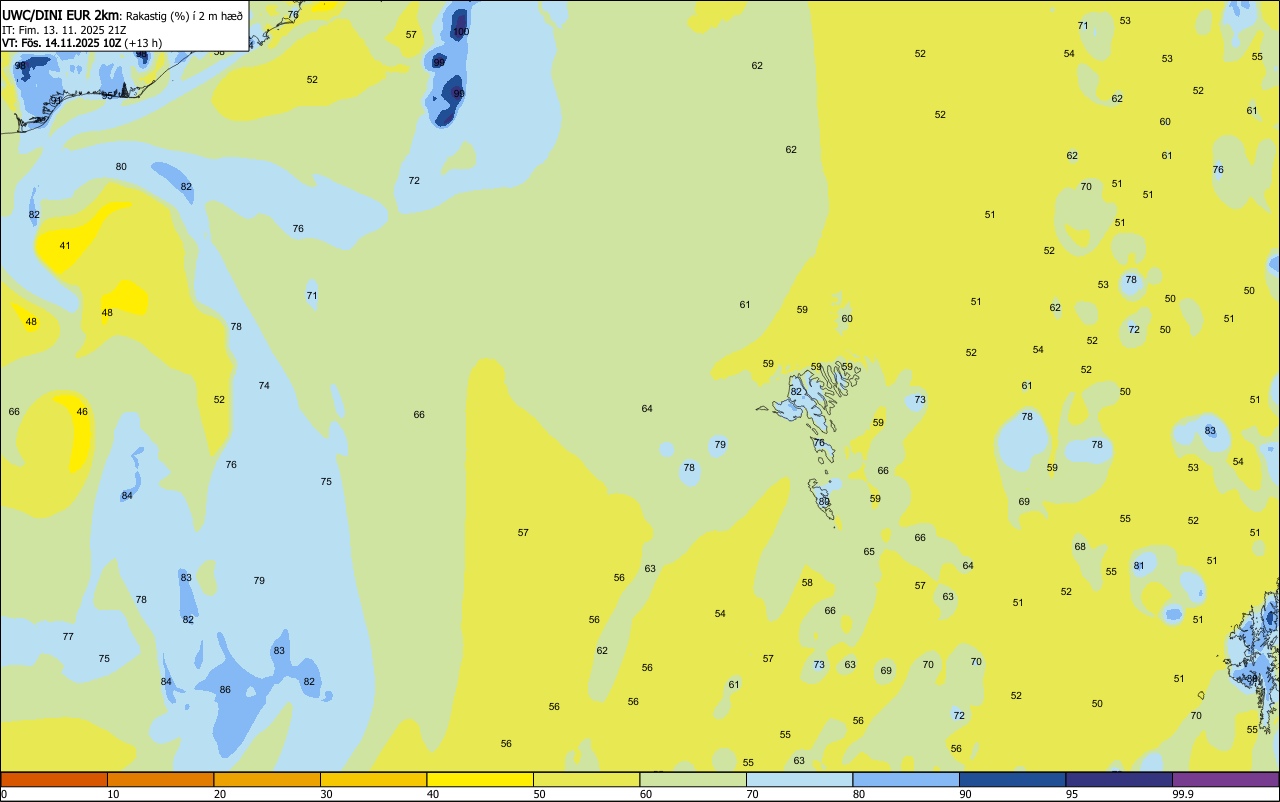Click the humidity value 46 on the map
Viewport: 1280px width, 802px height.
click(x=82, y=411)
